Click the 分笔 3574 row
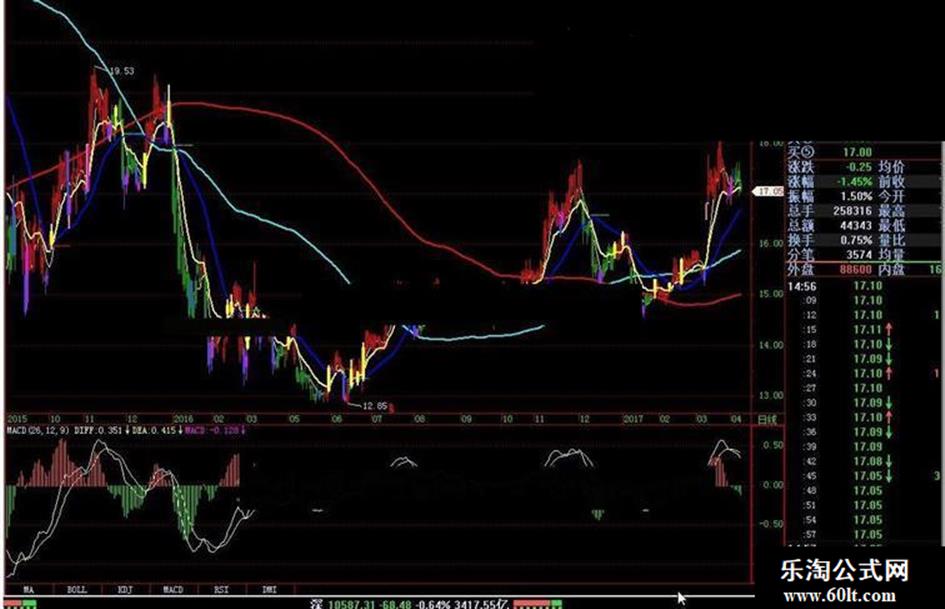This screenshot has width=945, height=609. point(830,254)
